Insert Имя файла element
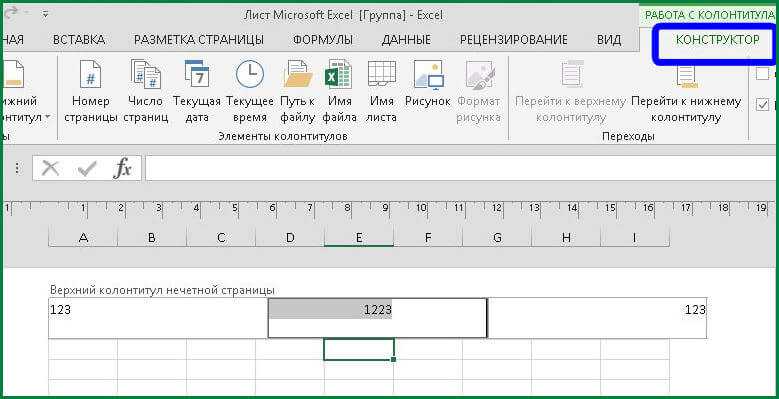 [x=339, y=91]
